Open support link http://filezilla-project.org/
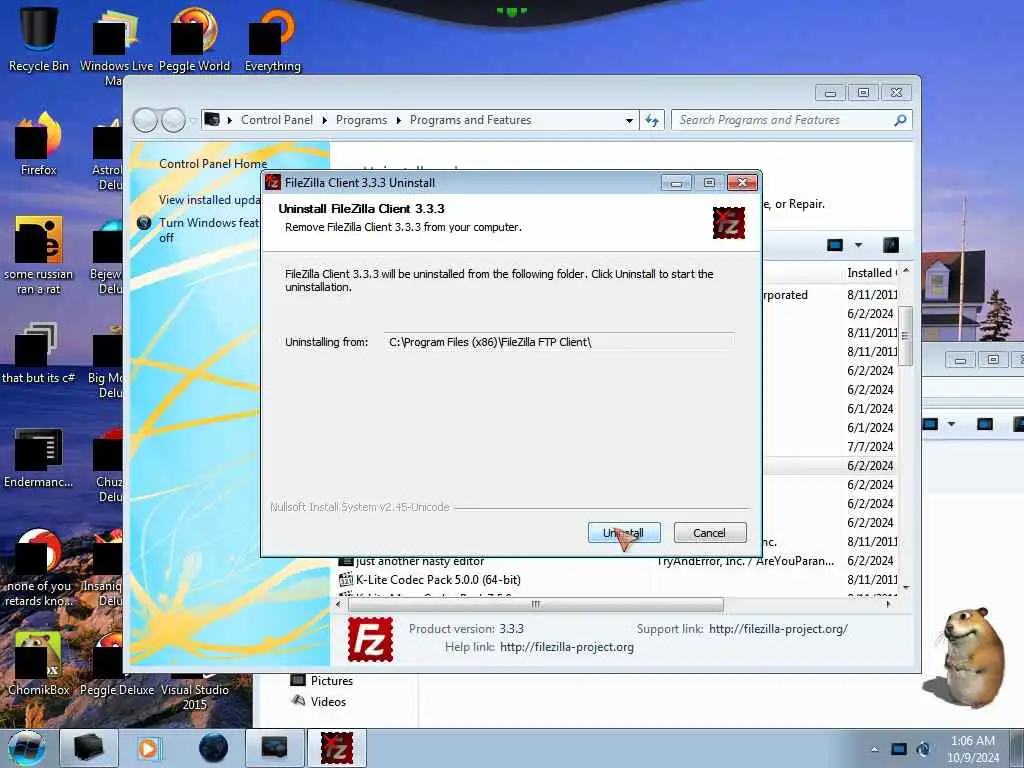This screenshot has width=1024, height=768. coord(778,629)
